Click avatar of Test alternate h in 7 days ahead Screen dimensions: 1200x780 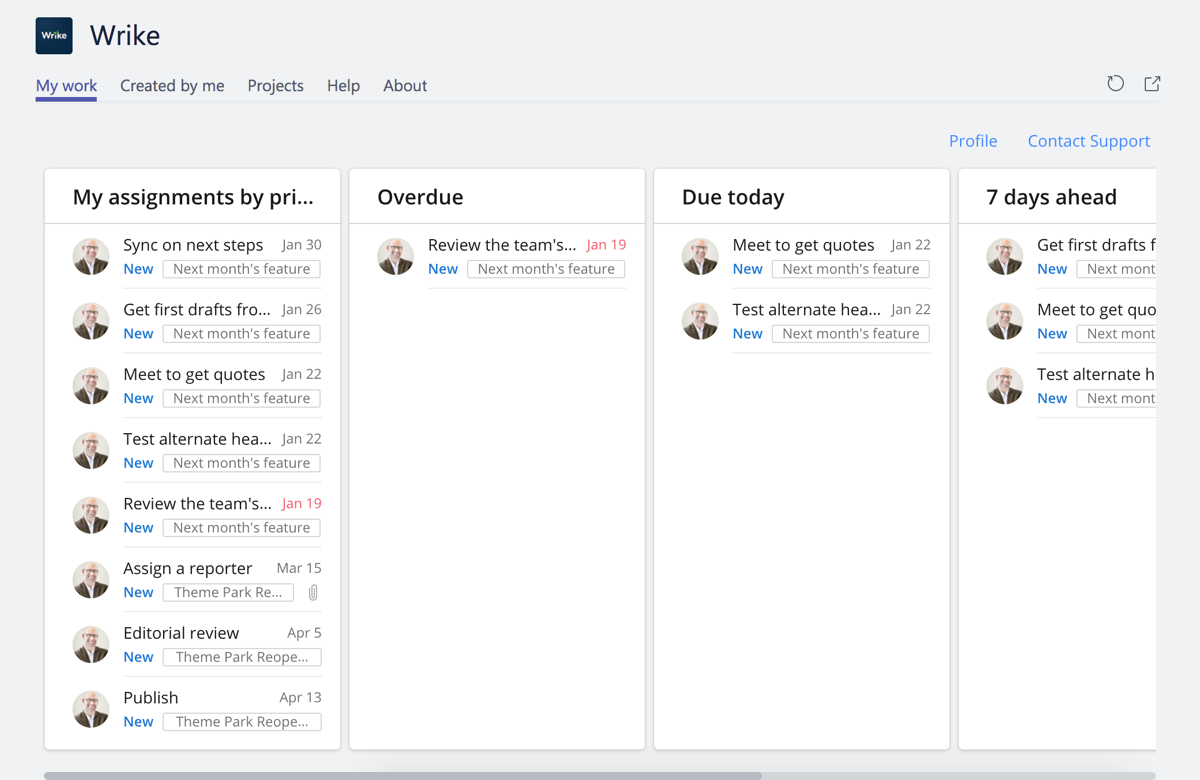[1005, 385]
